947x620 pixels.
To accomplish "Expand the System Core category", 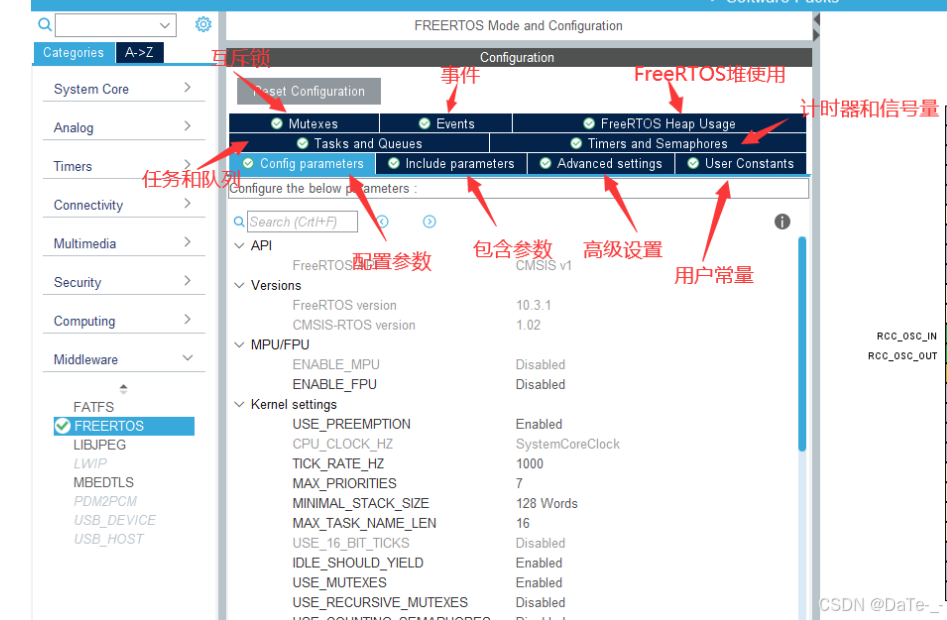I will coord(124,89).
